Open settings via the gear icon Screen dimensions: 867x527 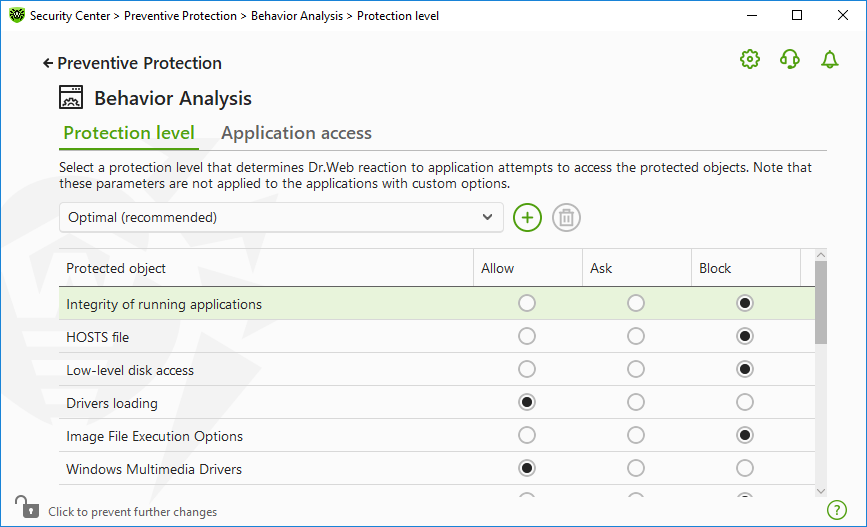[x=750, y=59]
